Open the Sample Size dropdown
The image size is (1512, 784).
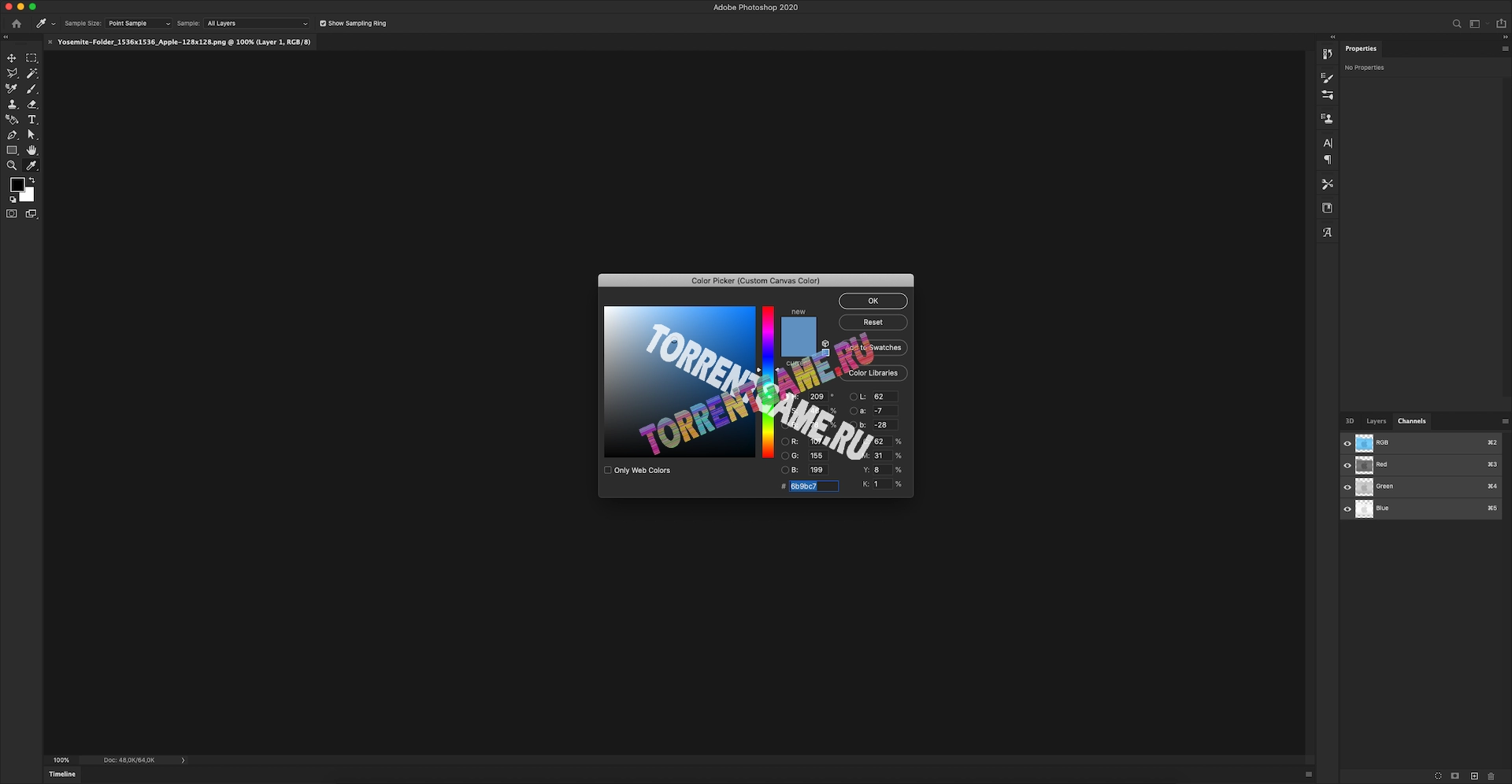pyautogui.click(x=139, y=24)
